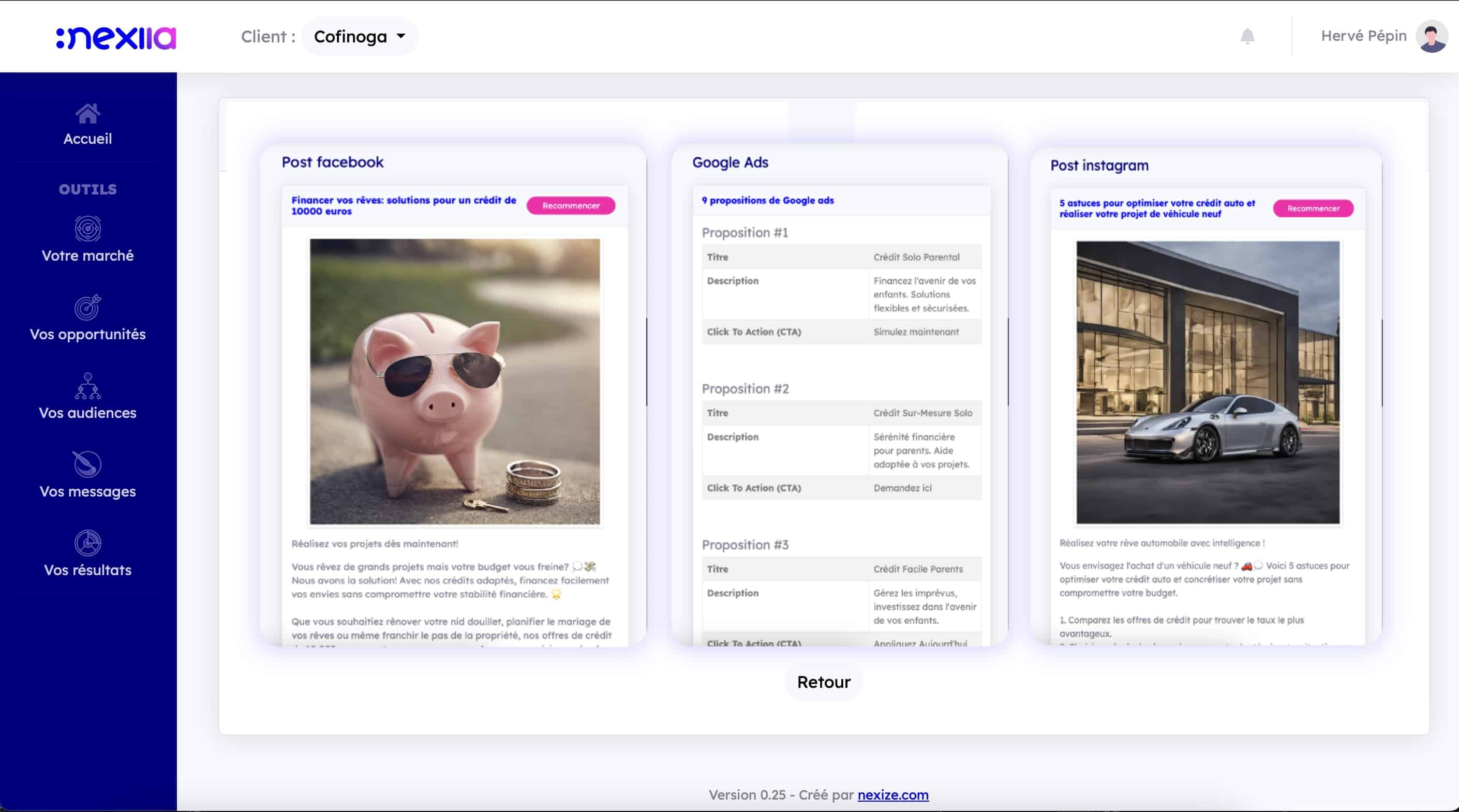Click the OUTILS section label
Viewport: 1459px width, 812px height.
pyautogui.click(x=88, y=189)
